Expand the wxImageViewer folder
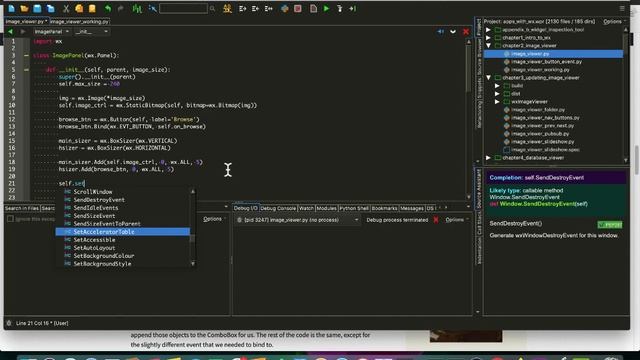The height and width of the screenshot is (360, 640). click(x=497, y=102)
